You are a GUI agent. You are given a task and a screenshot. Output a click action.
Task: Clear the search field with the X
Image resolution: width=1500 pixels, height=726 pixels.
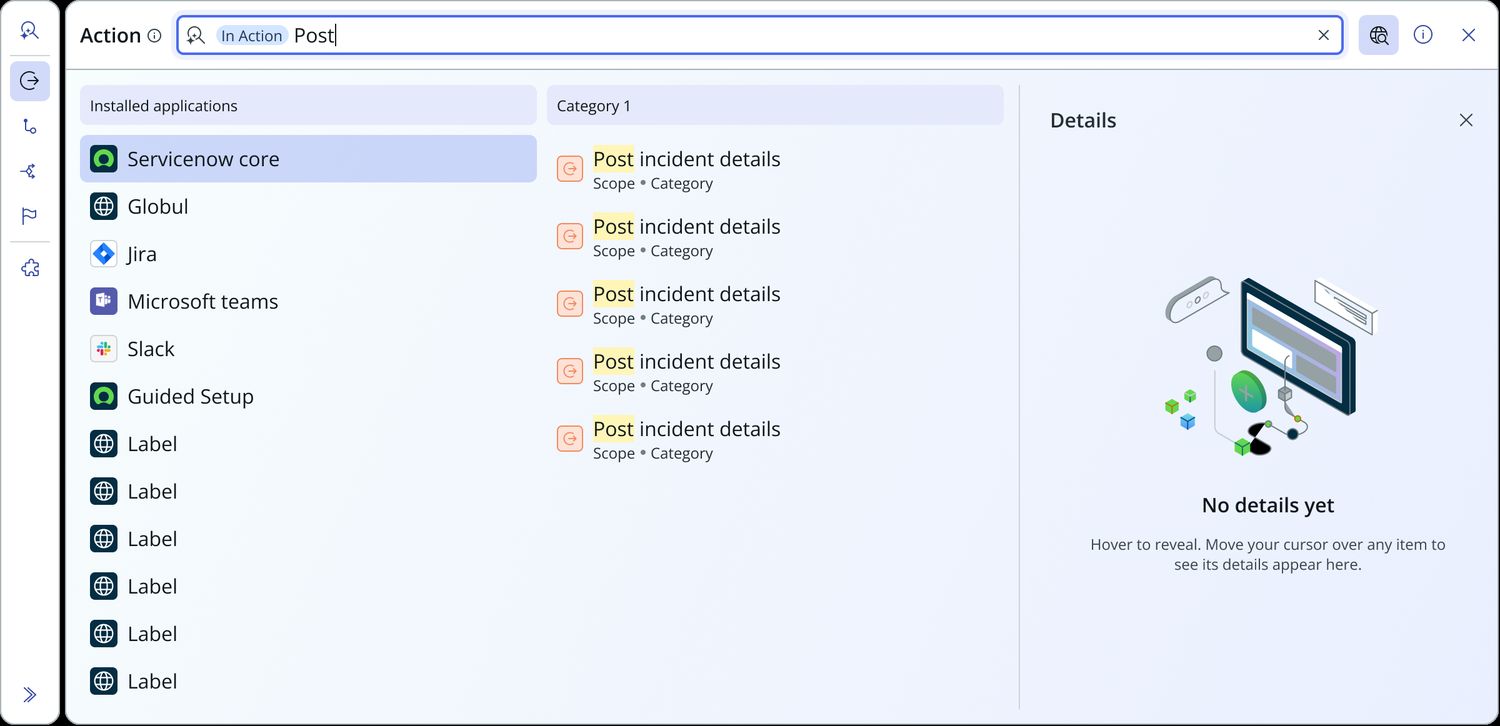pos(1323,35)
